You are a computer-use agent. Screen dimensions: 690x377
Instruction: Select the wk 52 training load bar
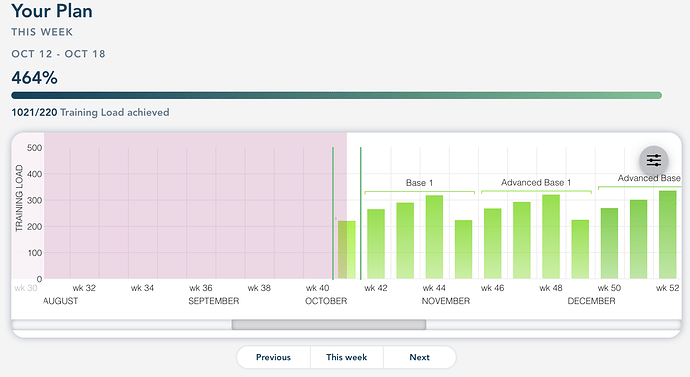pos(668,235)
